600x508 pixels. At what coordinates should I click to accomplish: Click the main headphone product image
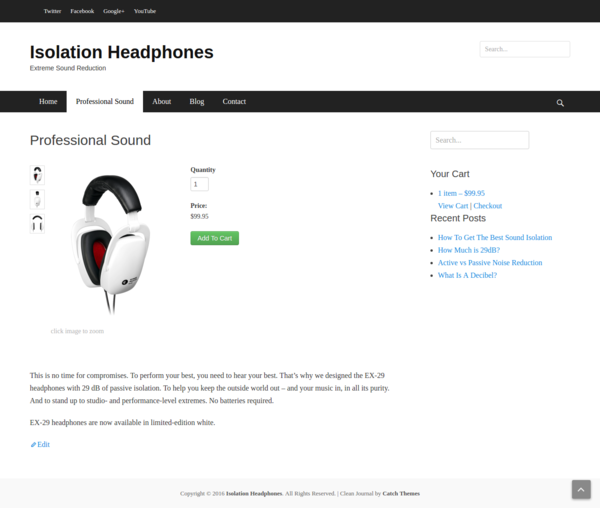[111, 245]
